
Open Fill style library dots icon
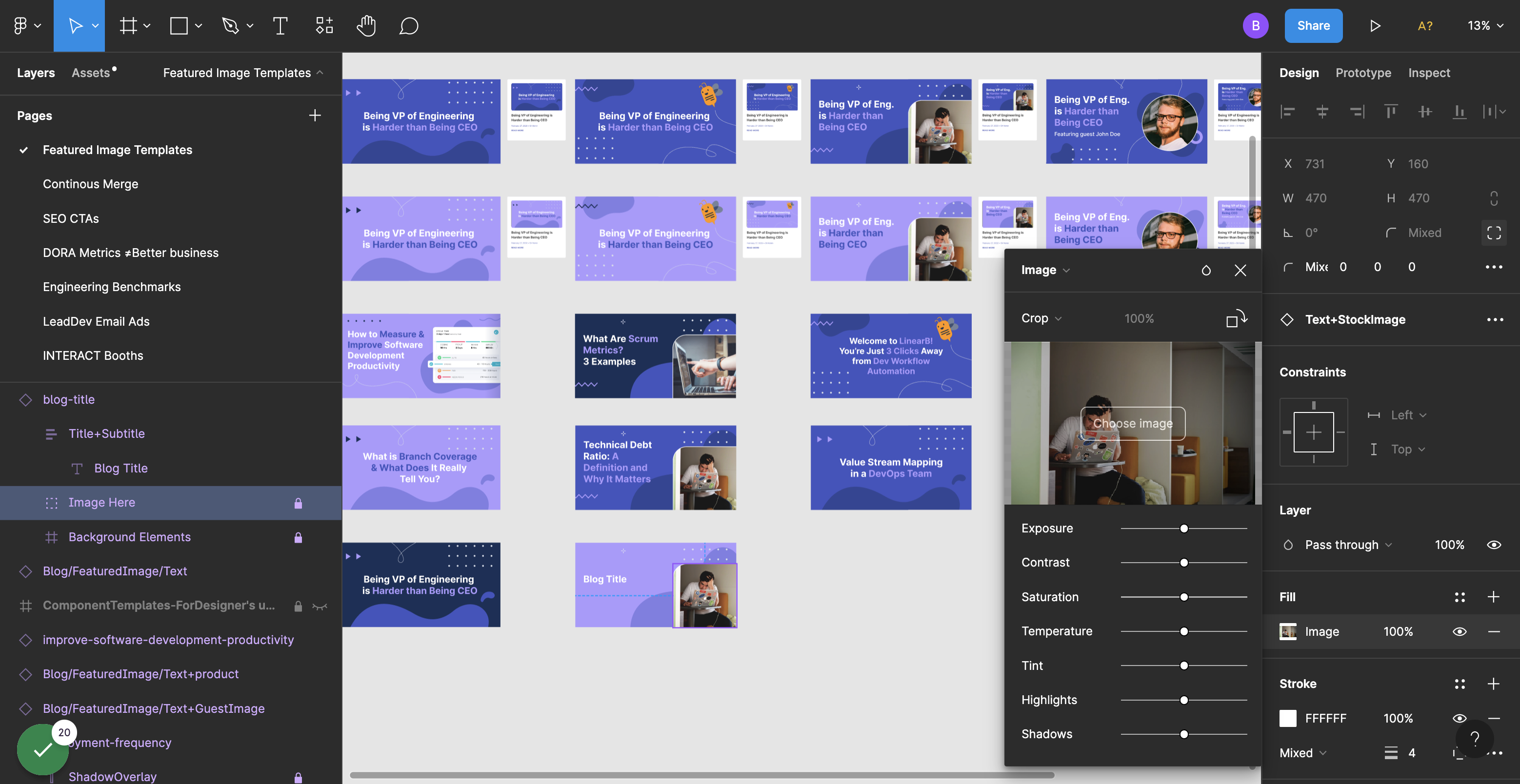(1460, 597)
